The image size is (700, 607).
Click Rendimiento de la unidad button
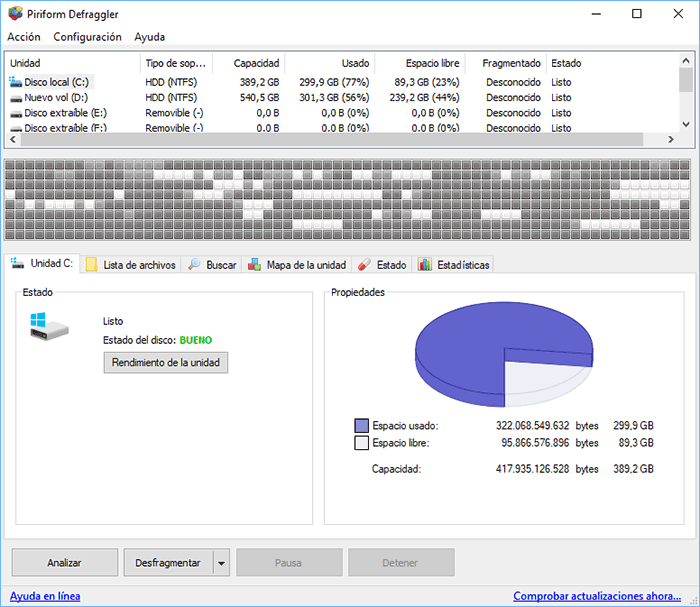click(166, 362)
